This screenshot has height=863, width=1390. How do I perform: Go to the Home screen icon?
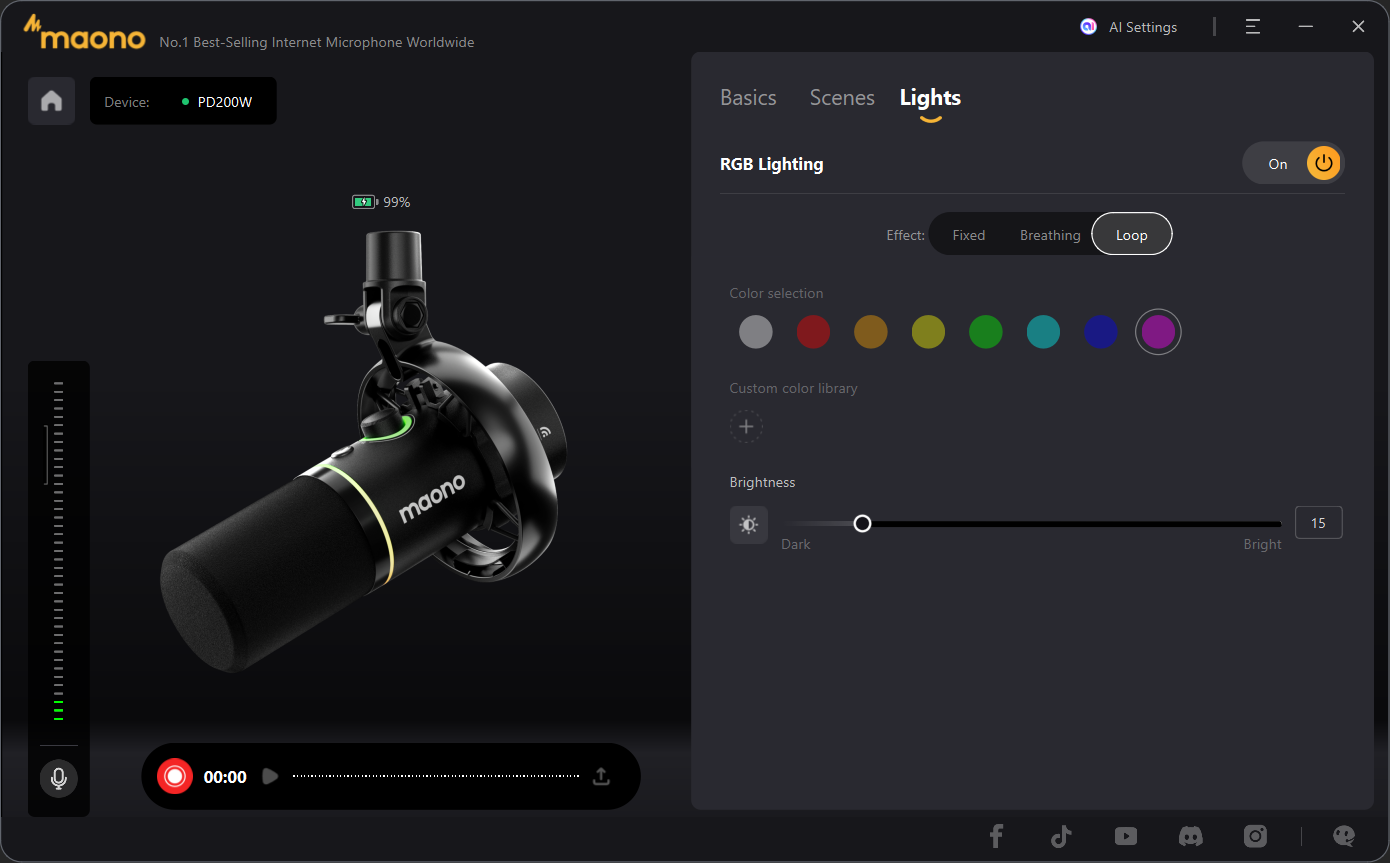pos(51,101)
